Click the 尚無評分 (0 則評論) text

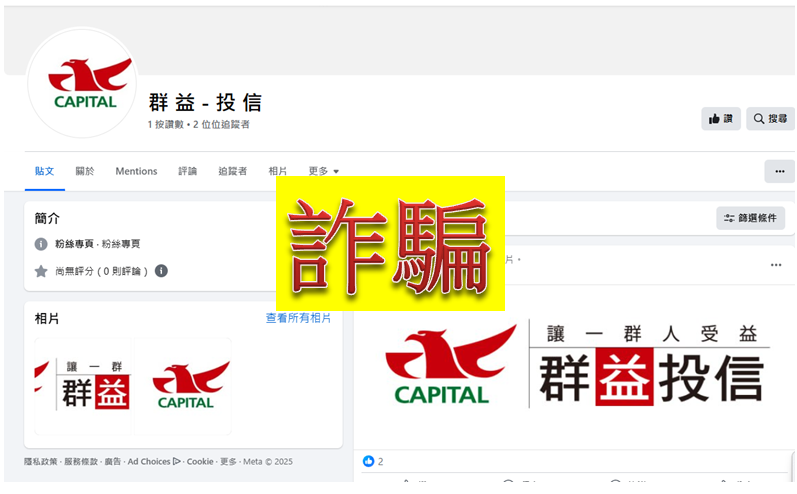[x=102, y=271]
